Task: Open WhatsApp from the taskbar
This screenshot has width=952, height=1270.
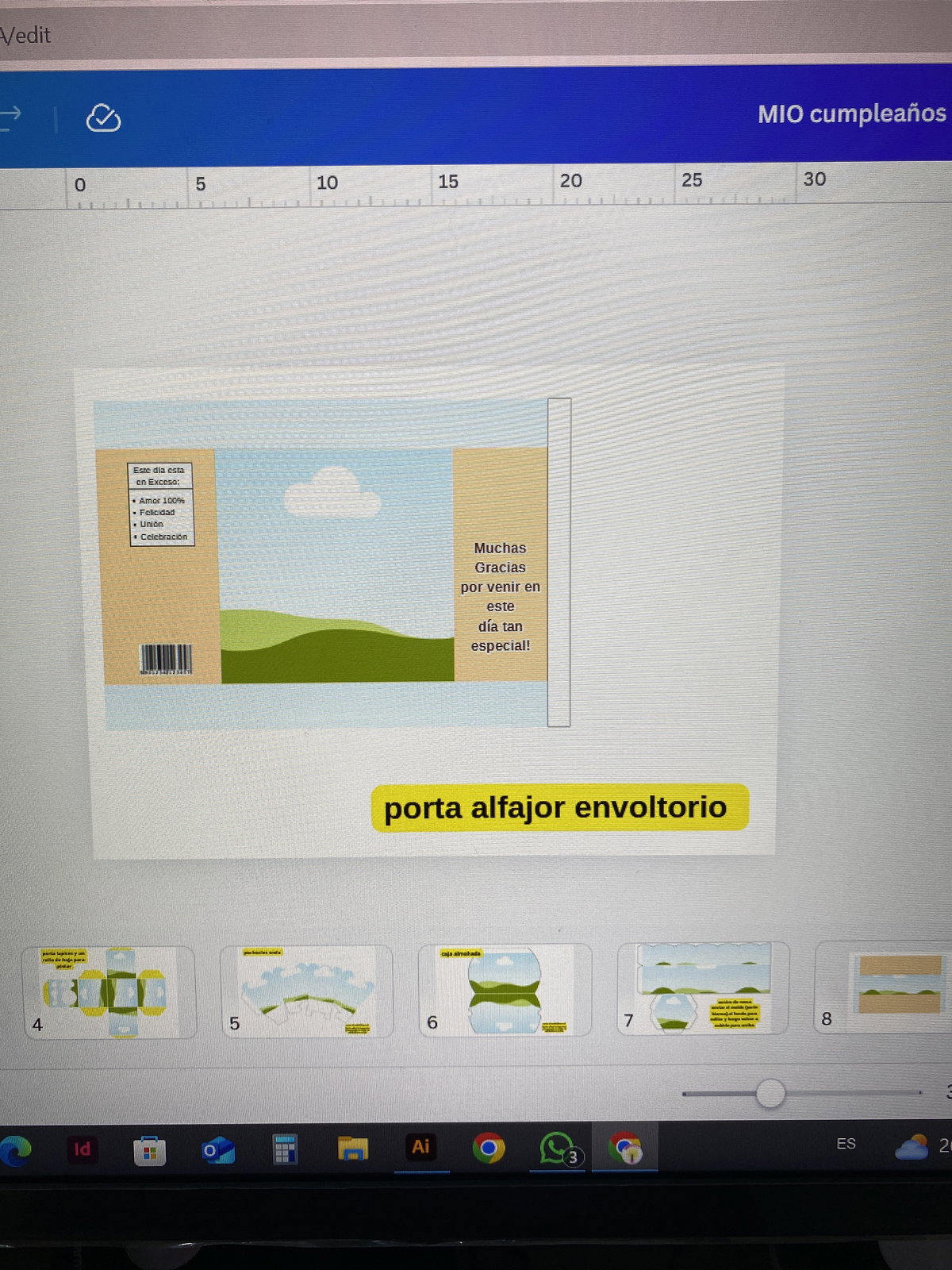Action: pyautogui.click(x=559, y=1148)
